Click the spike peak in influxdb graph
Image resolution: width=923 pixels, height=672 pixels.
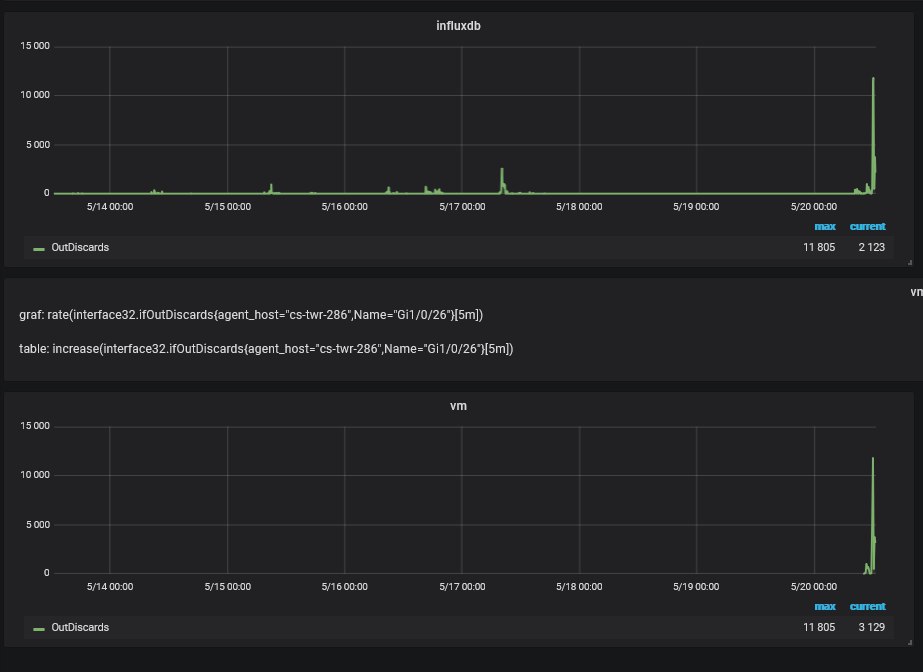pyautogui.click(x=873, y=78)
